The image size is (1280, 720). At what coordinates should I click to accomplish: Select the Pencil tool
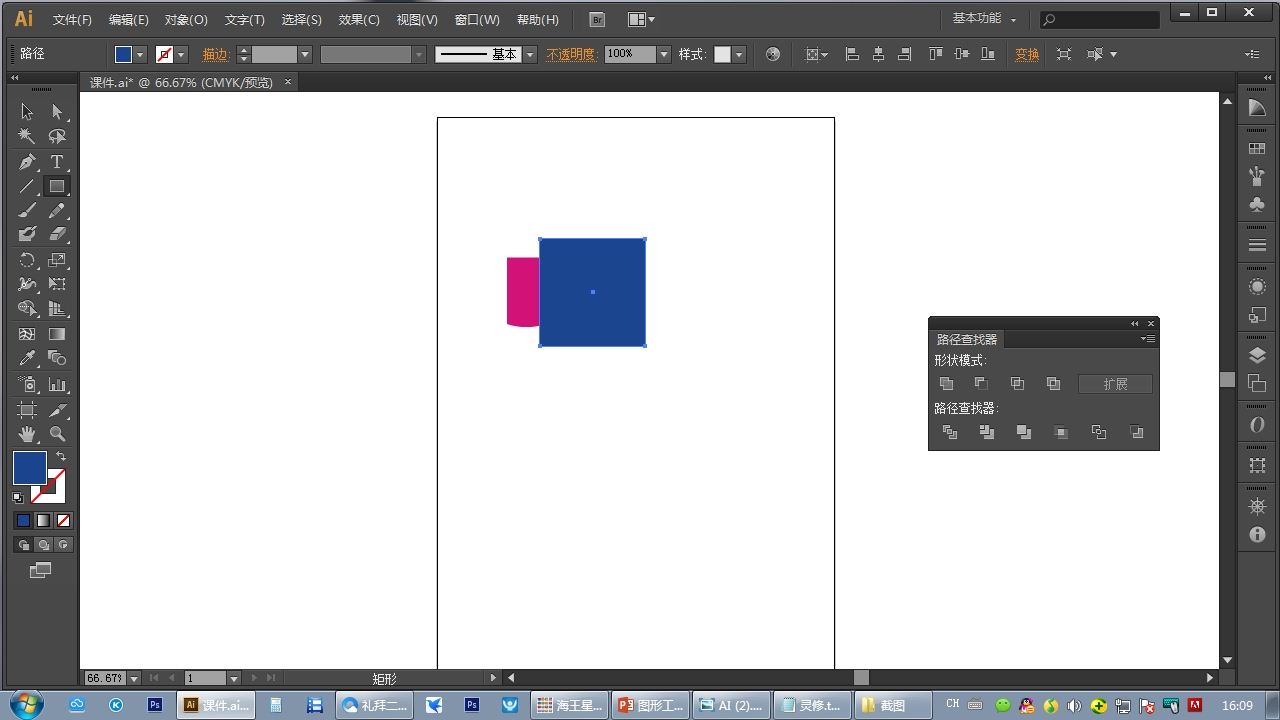[57, 211]
